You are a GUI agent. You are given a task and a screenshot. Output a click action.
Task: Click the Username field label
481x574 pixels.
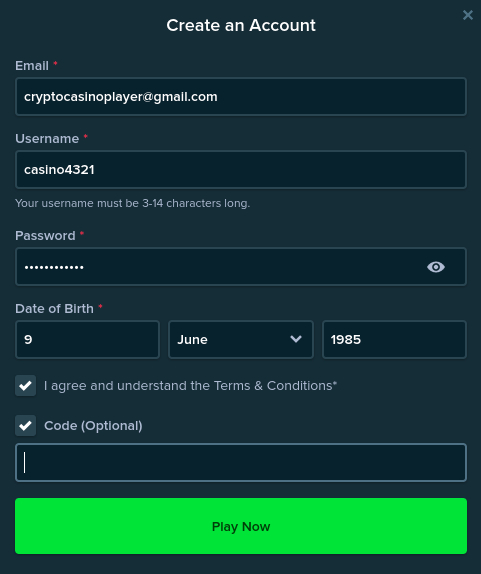pos(47,138)
